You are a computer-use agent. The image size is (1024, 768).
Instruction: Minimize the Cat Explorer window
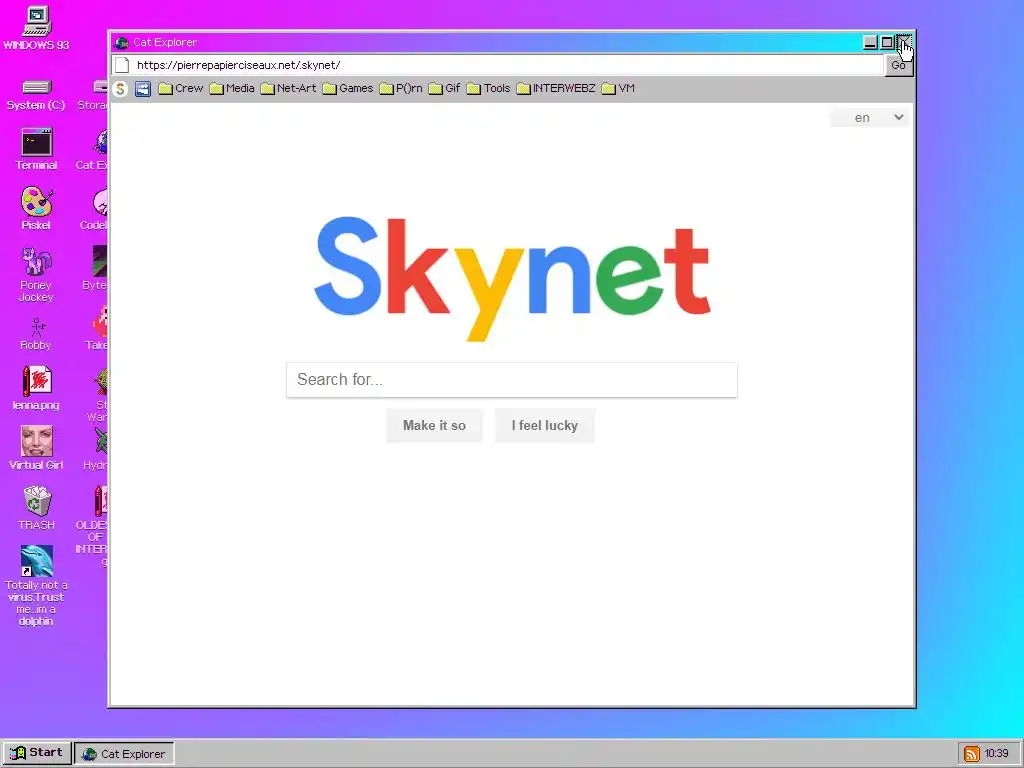pyautogui.click(x=870, y=42)
